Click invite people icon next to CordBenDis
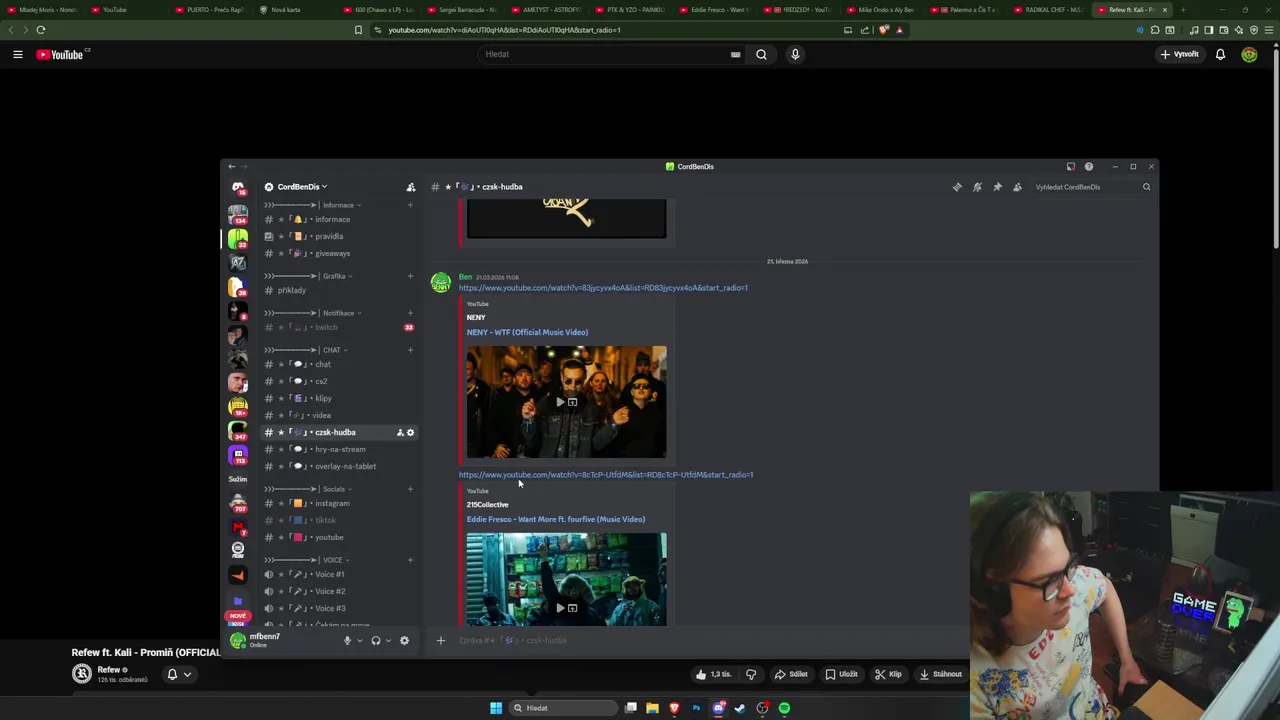 tap(410, 187)
